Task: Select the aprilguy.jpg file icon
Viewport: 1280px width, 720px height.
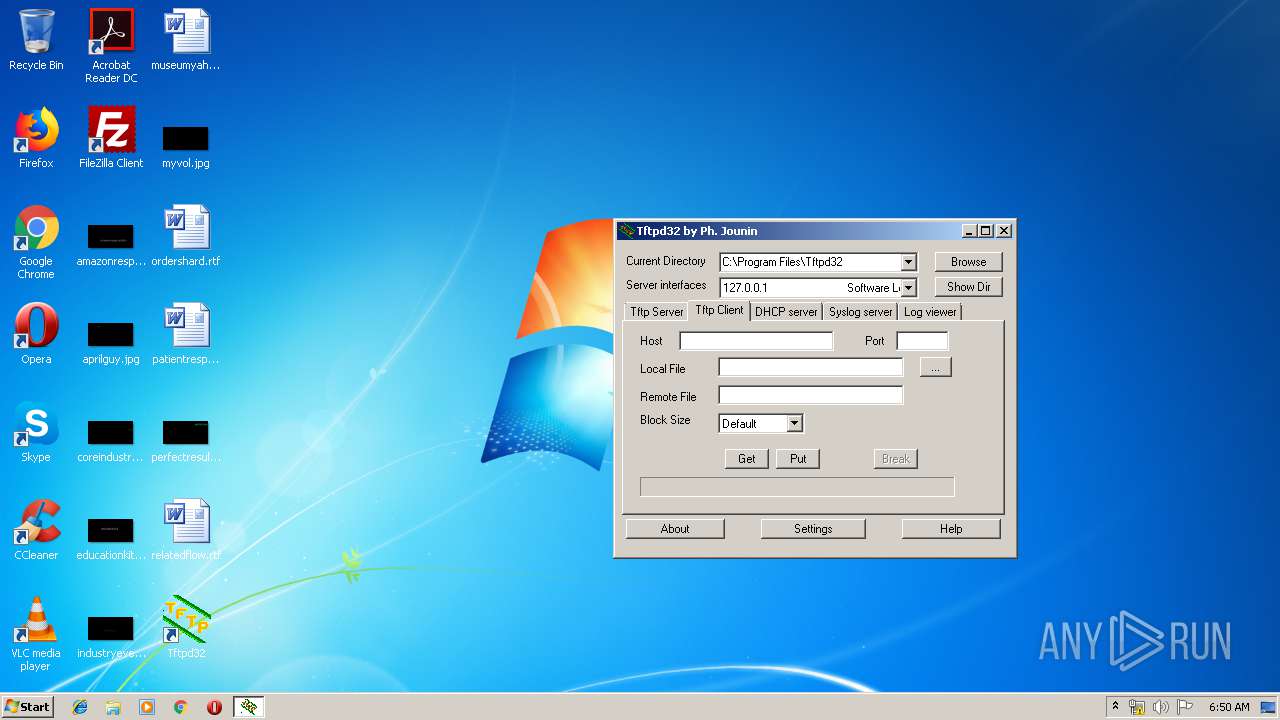Action: [x=111, y=342]
